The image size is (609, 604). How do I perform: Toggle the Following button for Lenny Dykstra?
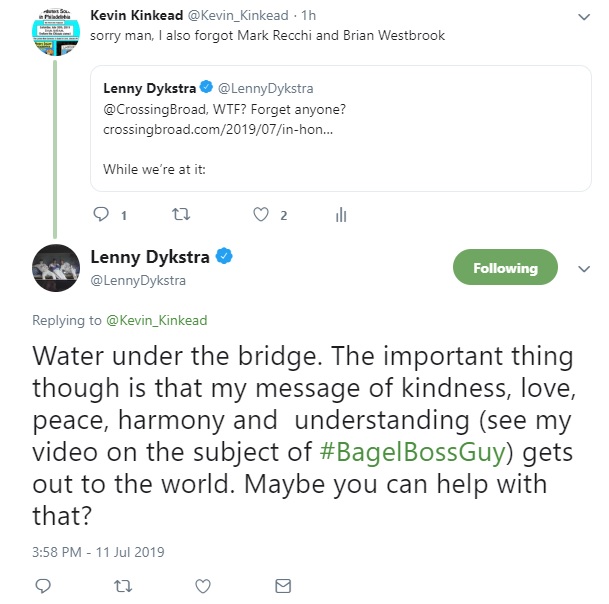[x=505, y=268]
